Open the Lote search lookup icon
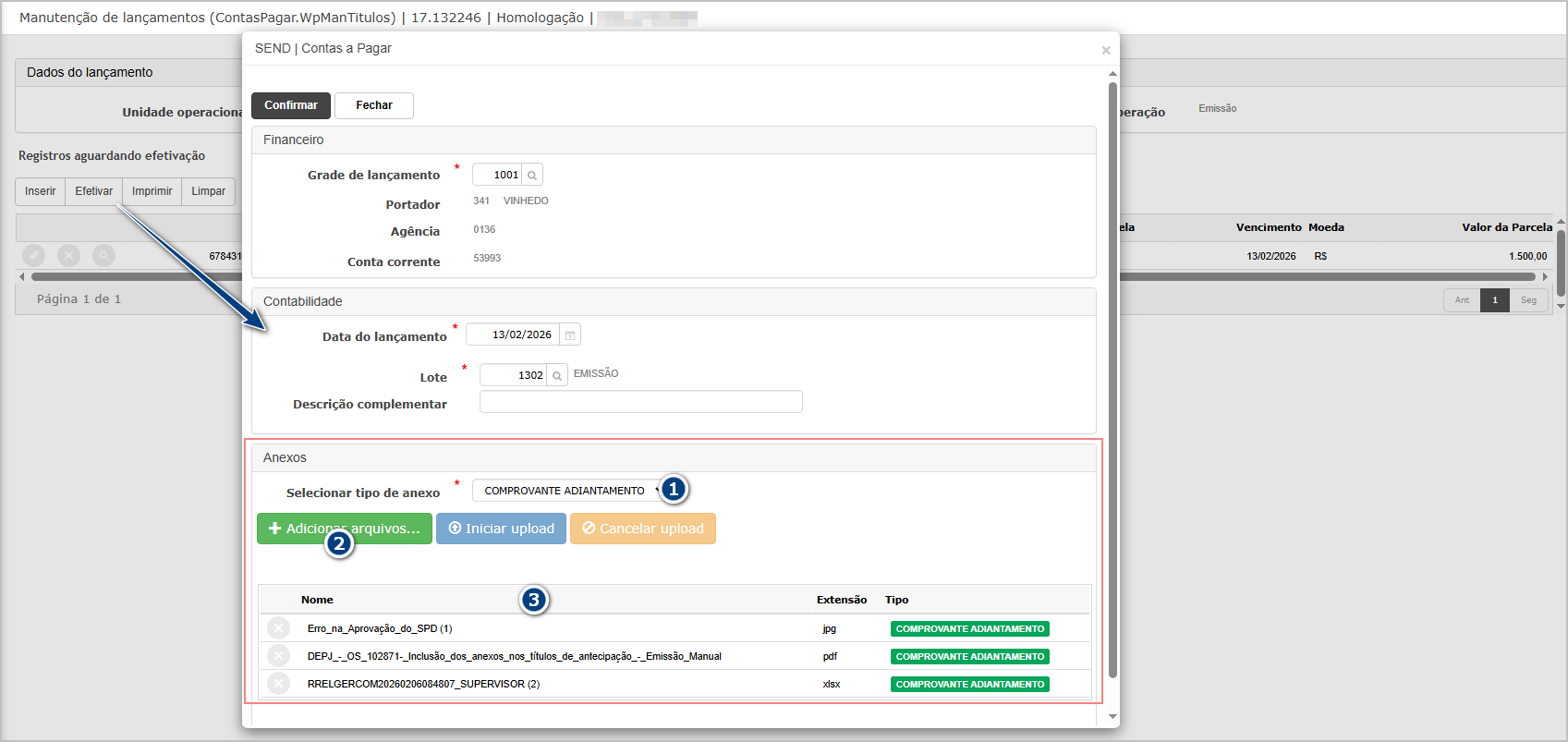The height and width of the screenshot is (742, 1568). click(x=557, y=375)
